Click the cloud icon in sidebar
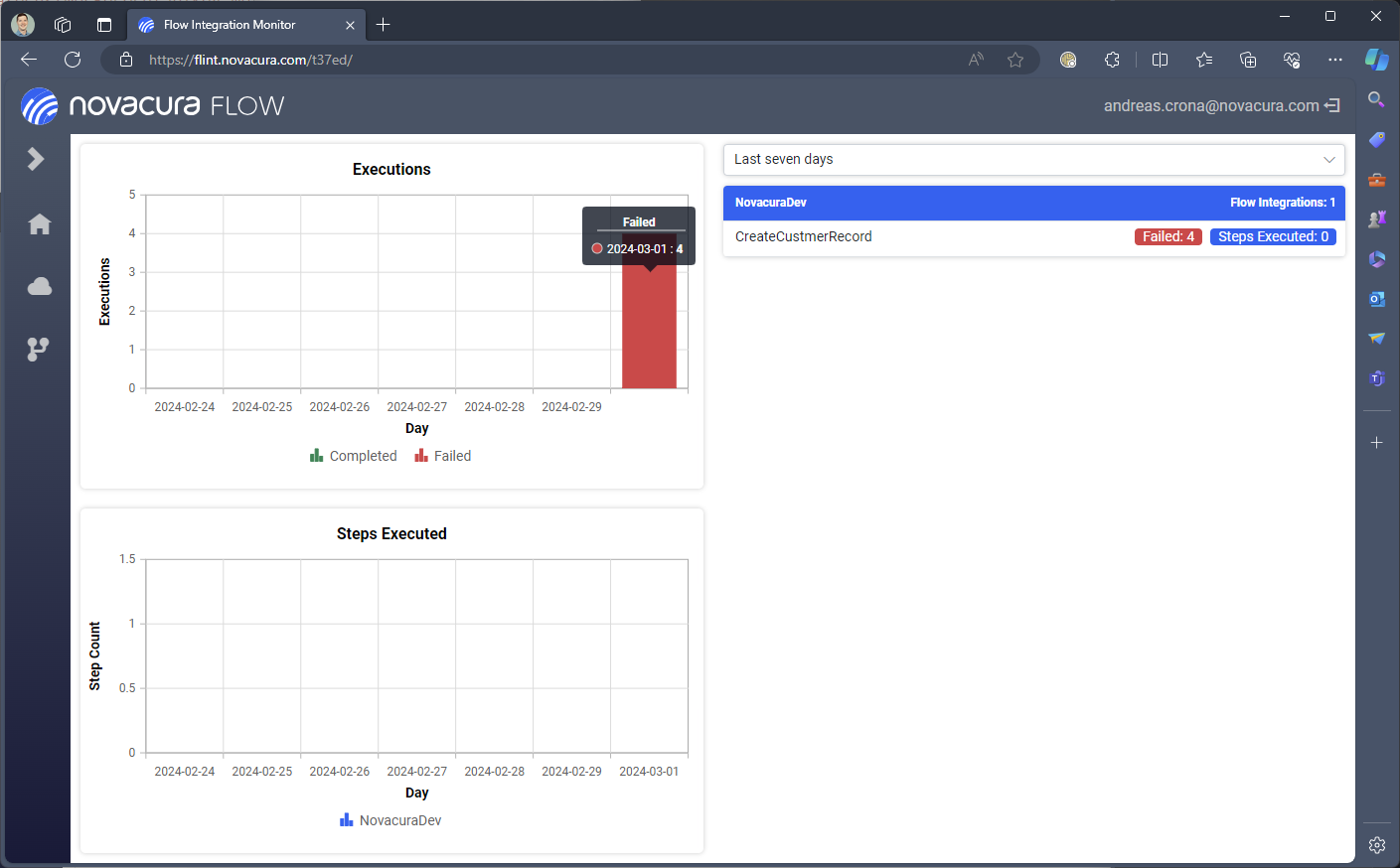Image resolution: width=1400 pixels, height=868 pixels. click(x=40, y=287)
